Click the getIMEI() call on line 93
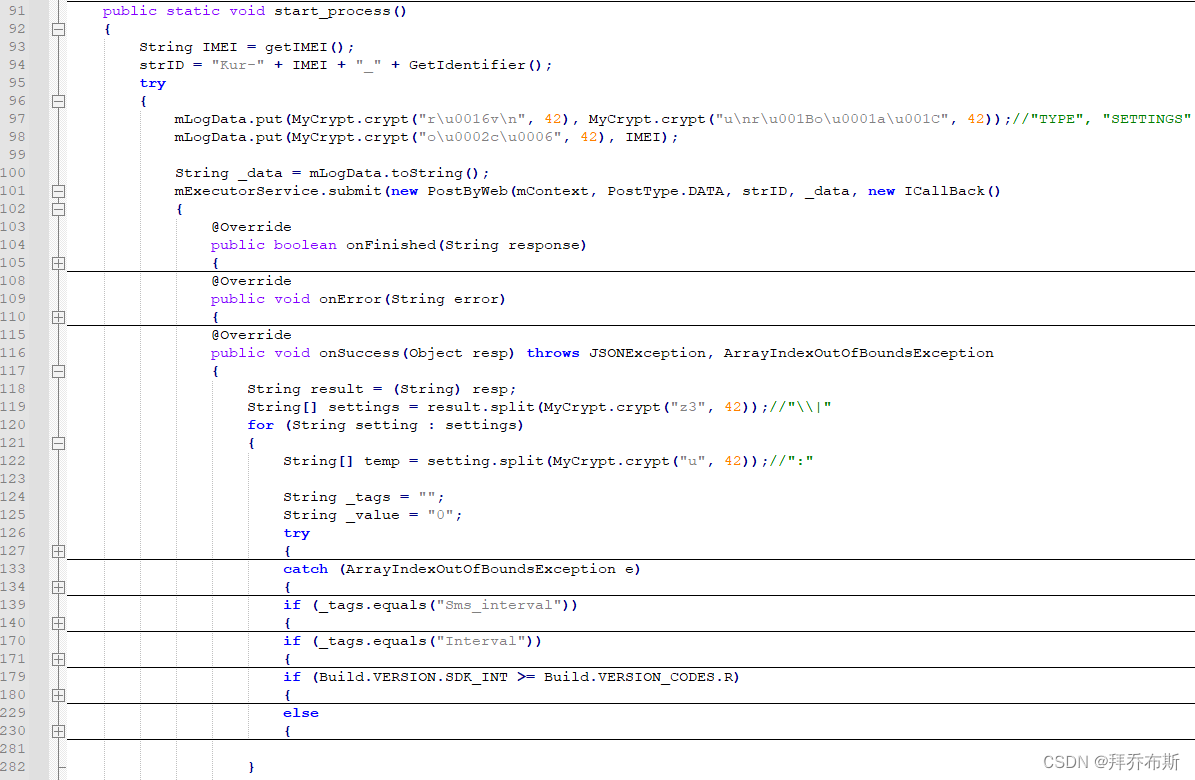 click(x=305, y=47)
